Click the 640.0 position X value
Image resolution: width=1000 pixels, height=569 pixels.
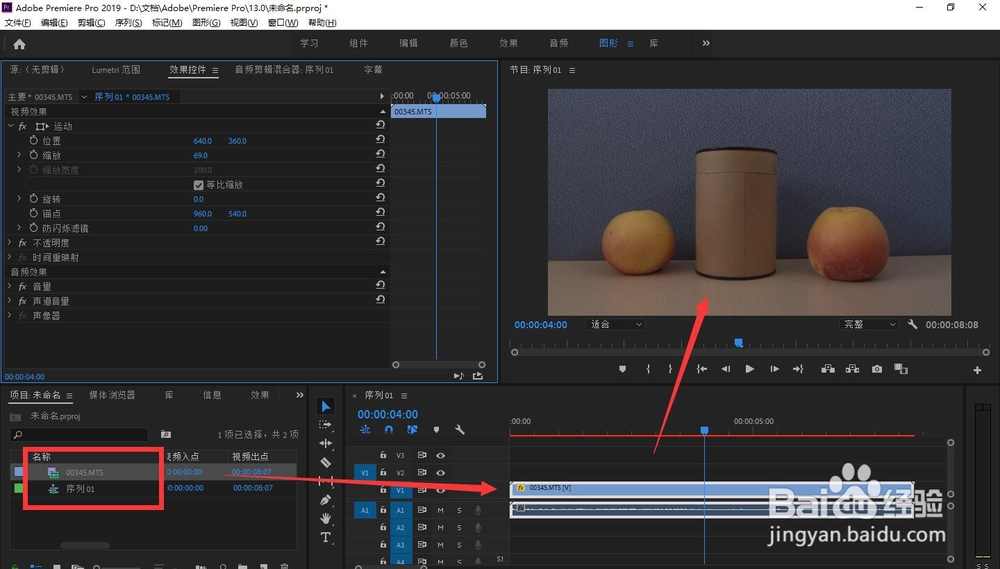202,141
